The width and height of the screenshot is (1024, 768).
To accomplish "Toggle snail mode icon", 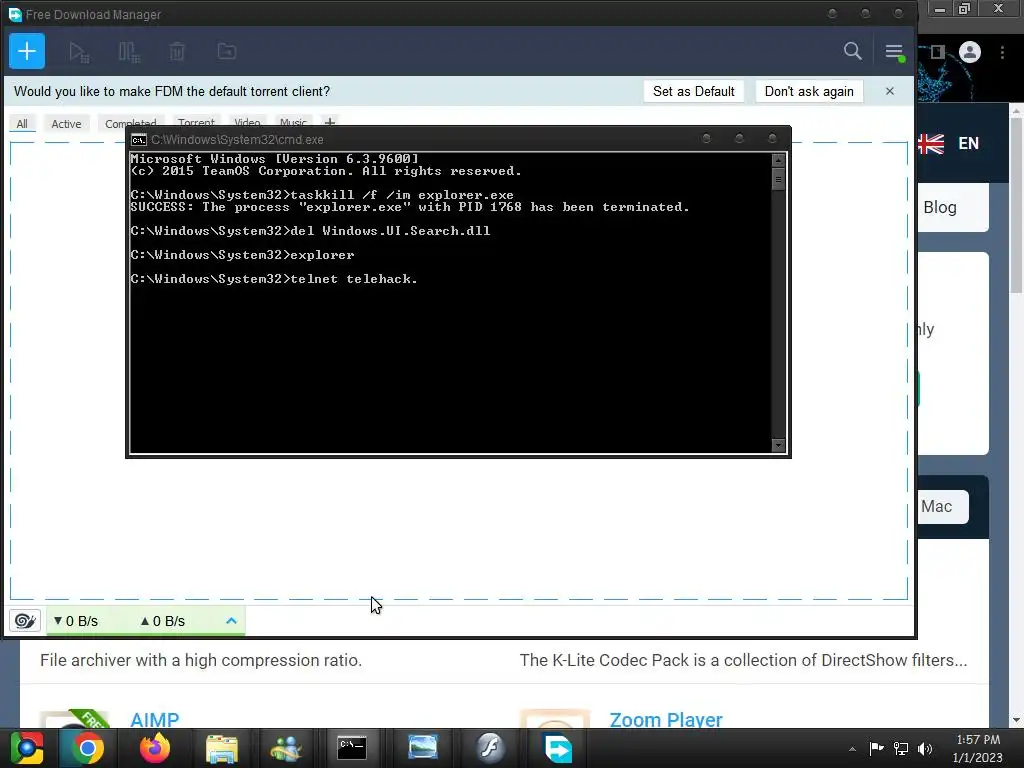I will (25, 621).
